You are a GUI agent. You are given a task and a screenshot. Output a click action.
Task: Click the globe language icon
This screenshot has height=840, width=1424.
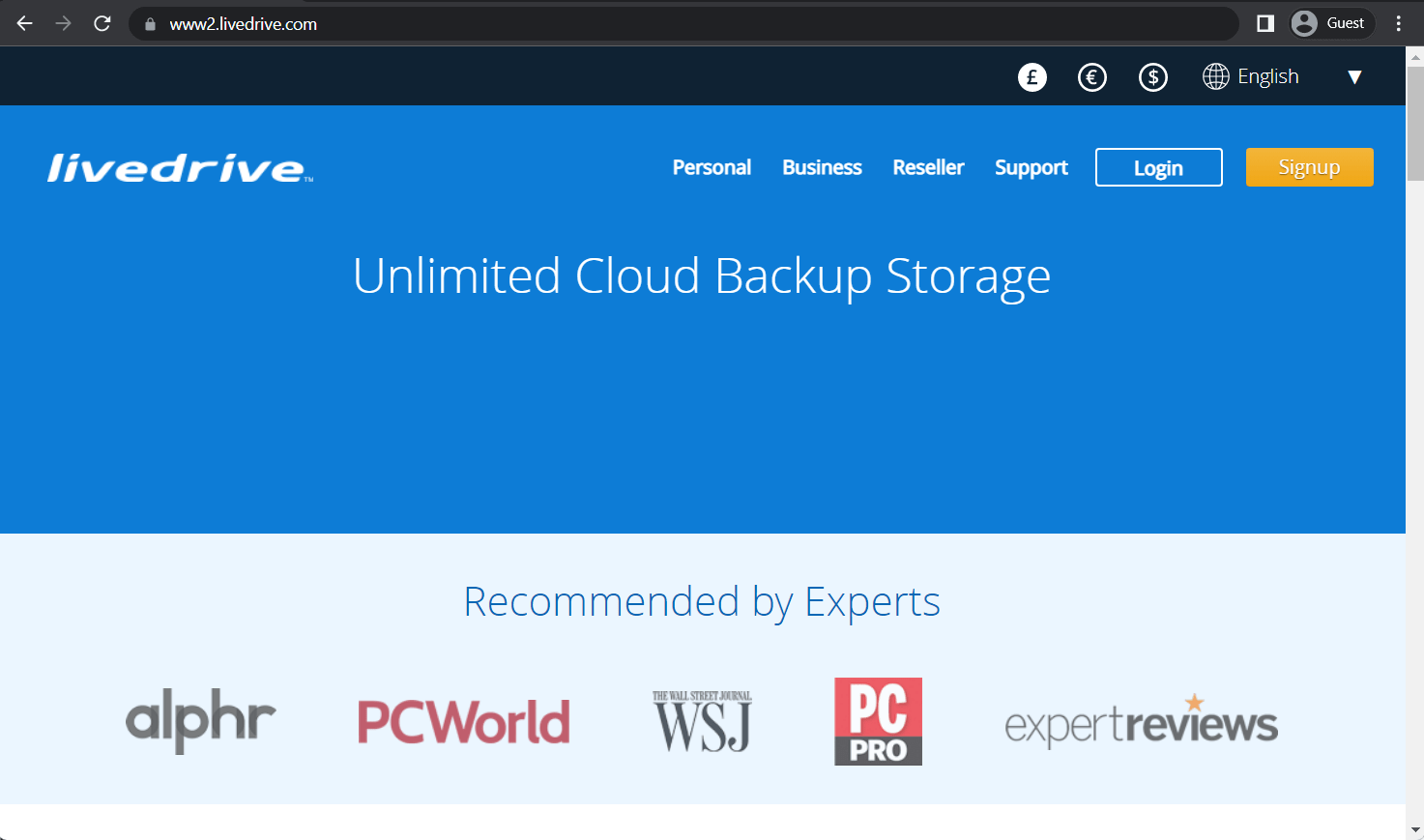pyautogui.click(x=1215, y=76)
